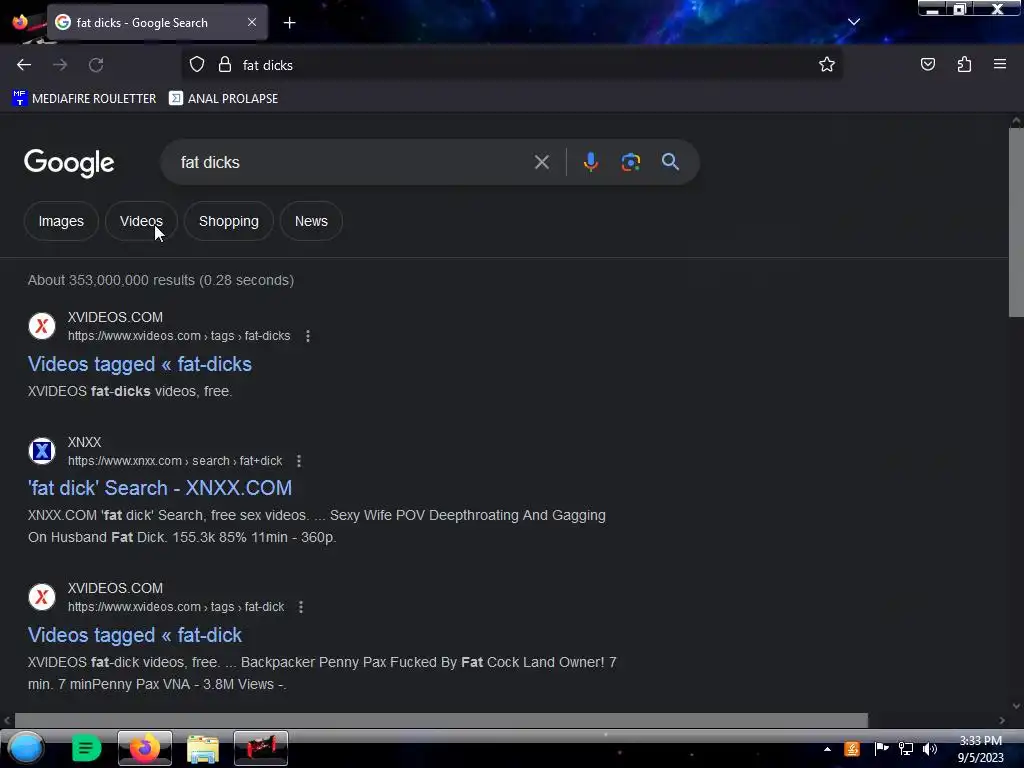Open the network tray icon
This screenshot has height=768, width=1024.
906,748
